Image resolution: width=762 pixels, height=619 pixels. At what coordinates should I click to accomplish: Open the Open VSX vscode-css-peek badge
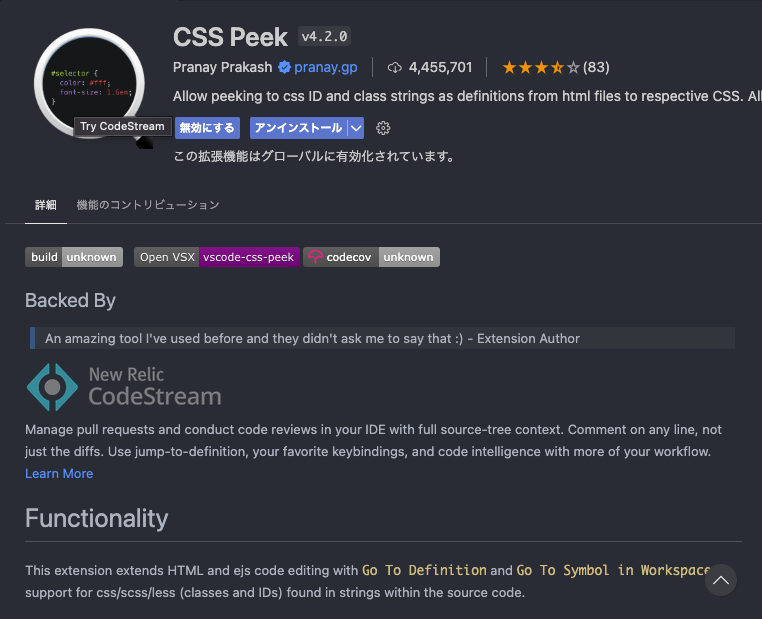(x=217, y=257)
